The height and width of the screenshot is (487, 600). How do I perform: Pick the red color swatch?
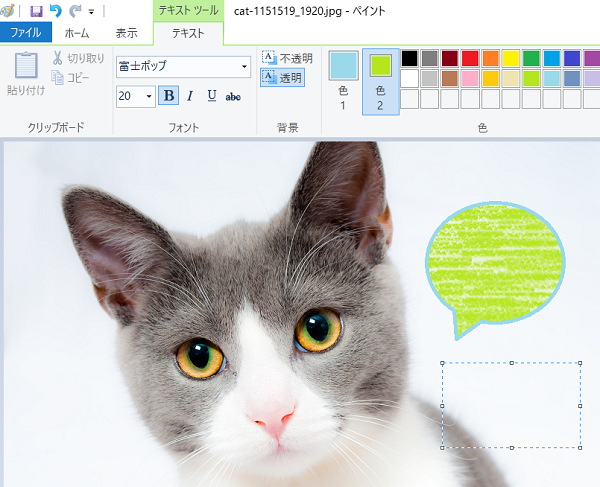click(x=470, y=59)
